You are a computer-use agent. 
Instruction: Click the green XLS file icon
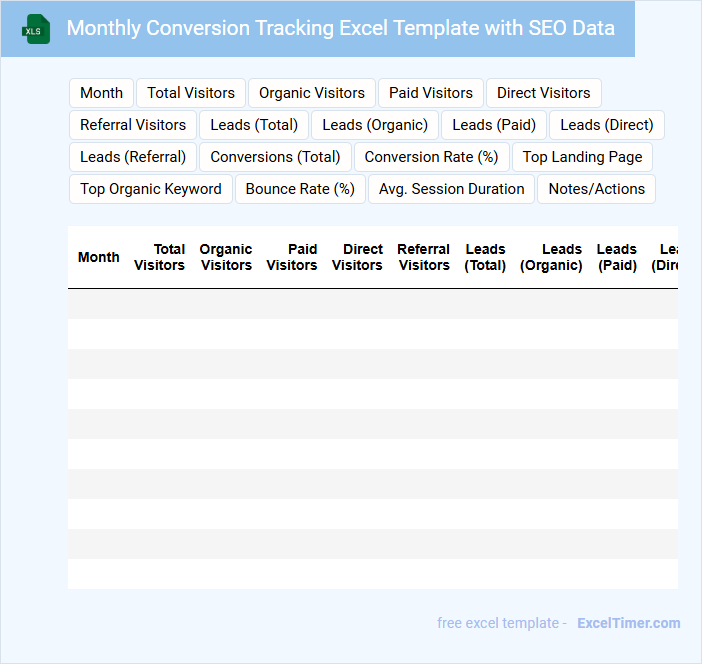tap(36, 29)
